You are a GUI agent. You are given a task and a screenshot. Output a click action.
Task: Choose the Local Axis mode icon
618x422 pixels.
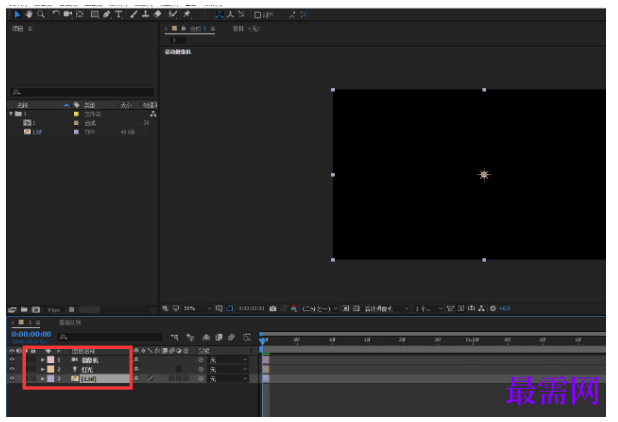tap(220, 15)
